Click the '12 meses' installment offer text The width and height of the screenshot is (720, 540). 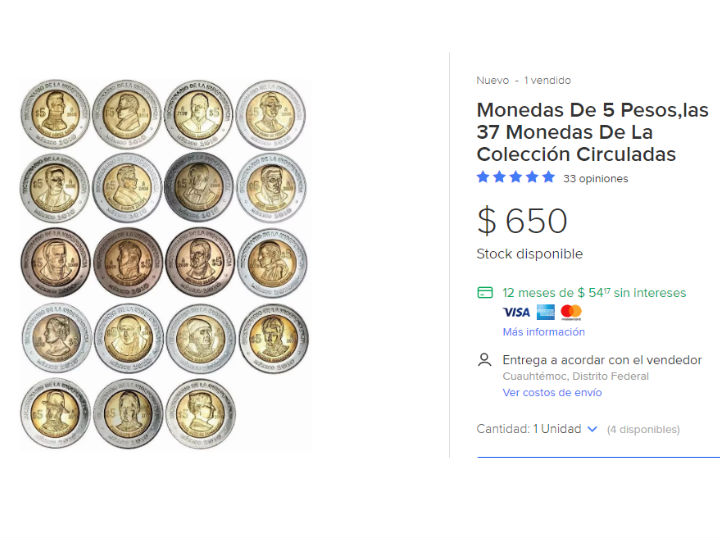click(594, 293)
